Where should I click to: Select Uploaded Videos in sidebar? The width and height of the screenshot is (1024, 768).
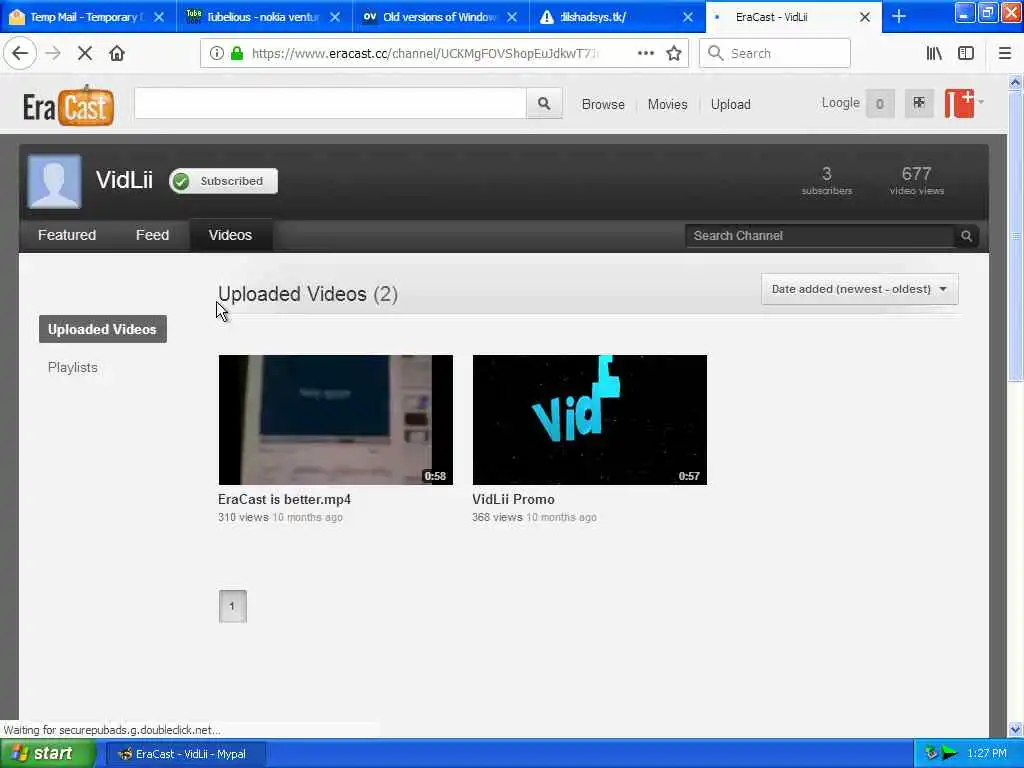[x=103, y=329]
